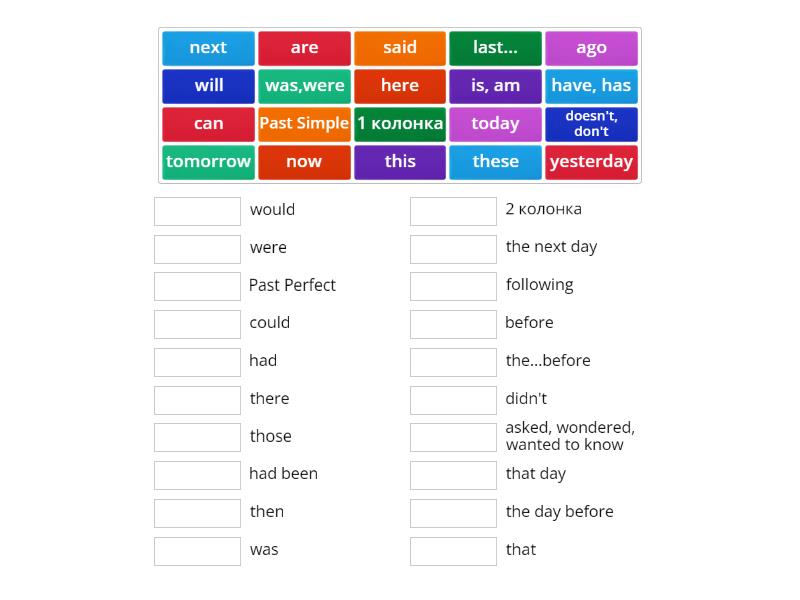Select the red 'are' tile
Viewport: 800px width, 600px height.
coord(304,48)
